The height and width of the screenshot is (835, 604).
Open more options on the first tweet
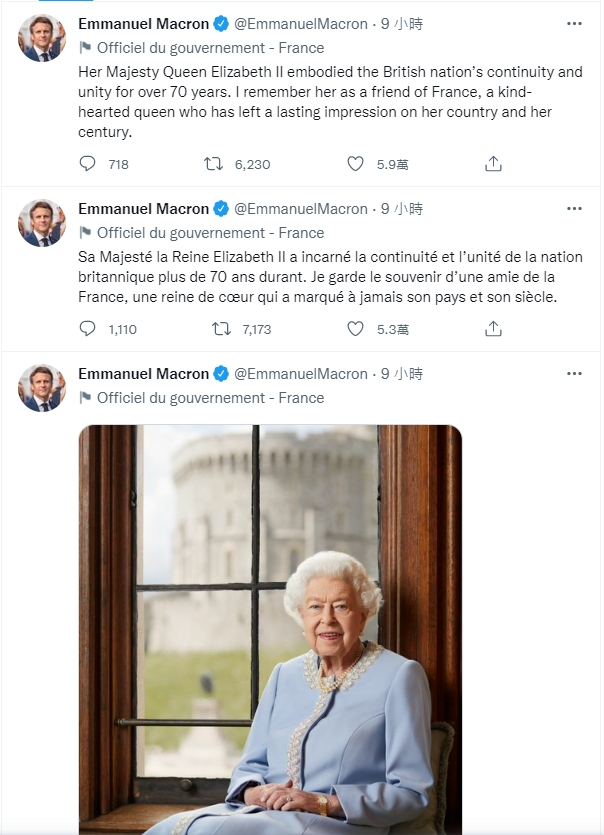574,23
